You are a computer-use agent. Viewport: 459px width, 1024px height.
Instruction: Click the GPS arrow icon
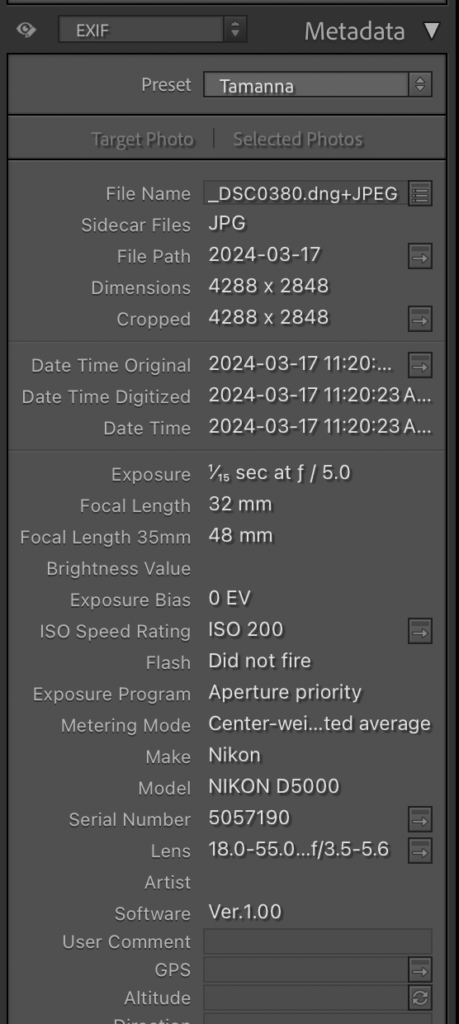coord(420,970)
